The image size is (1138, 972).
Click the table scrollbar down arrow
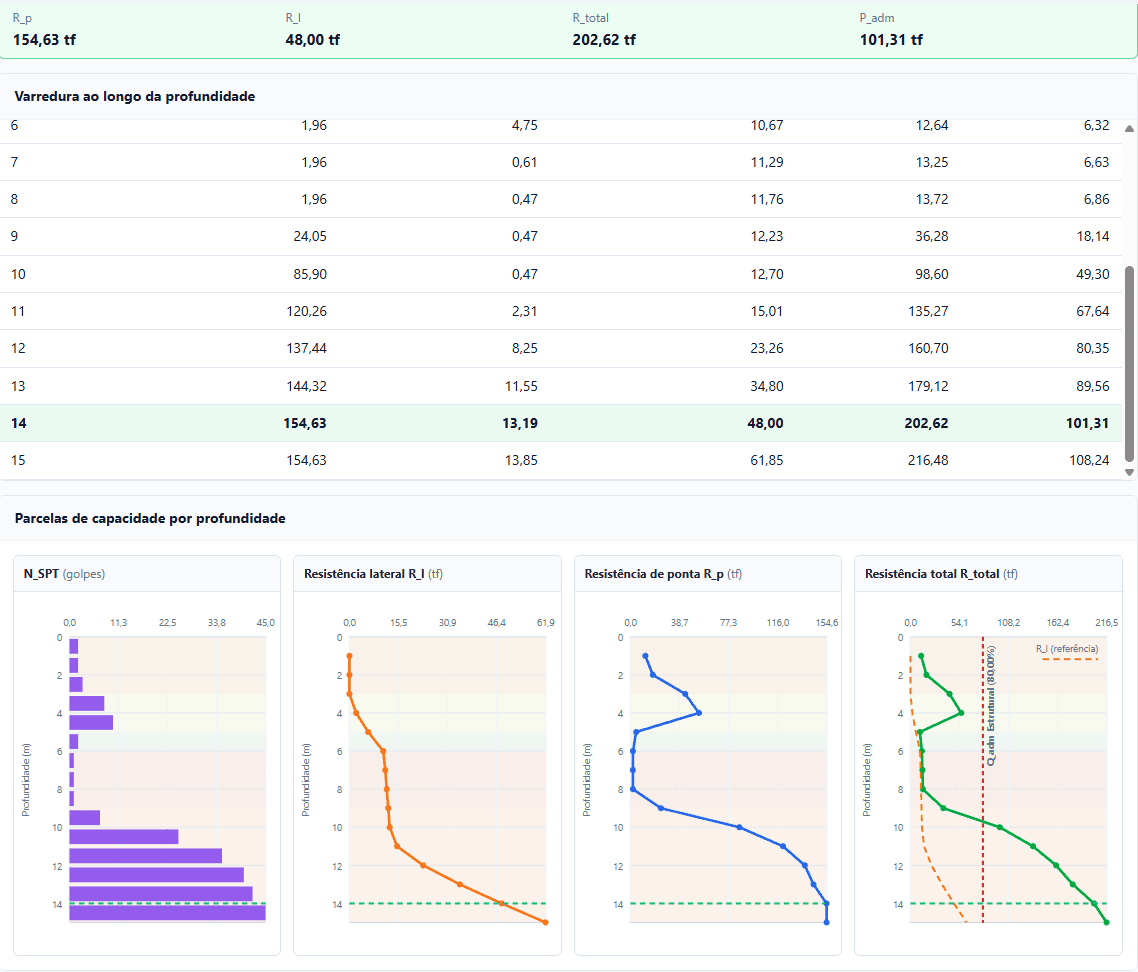[1129, 472]
